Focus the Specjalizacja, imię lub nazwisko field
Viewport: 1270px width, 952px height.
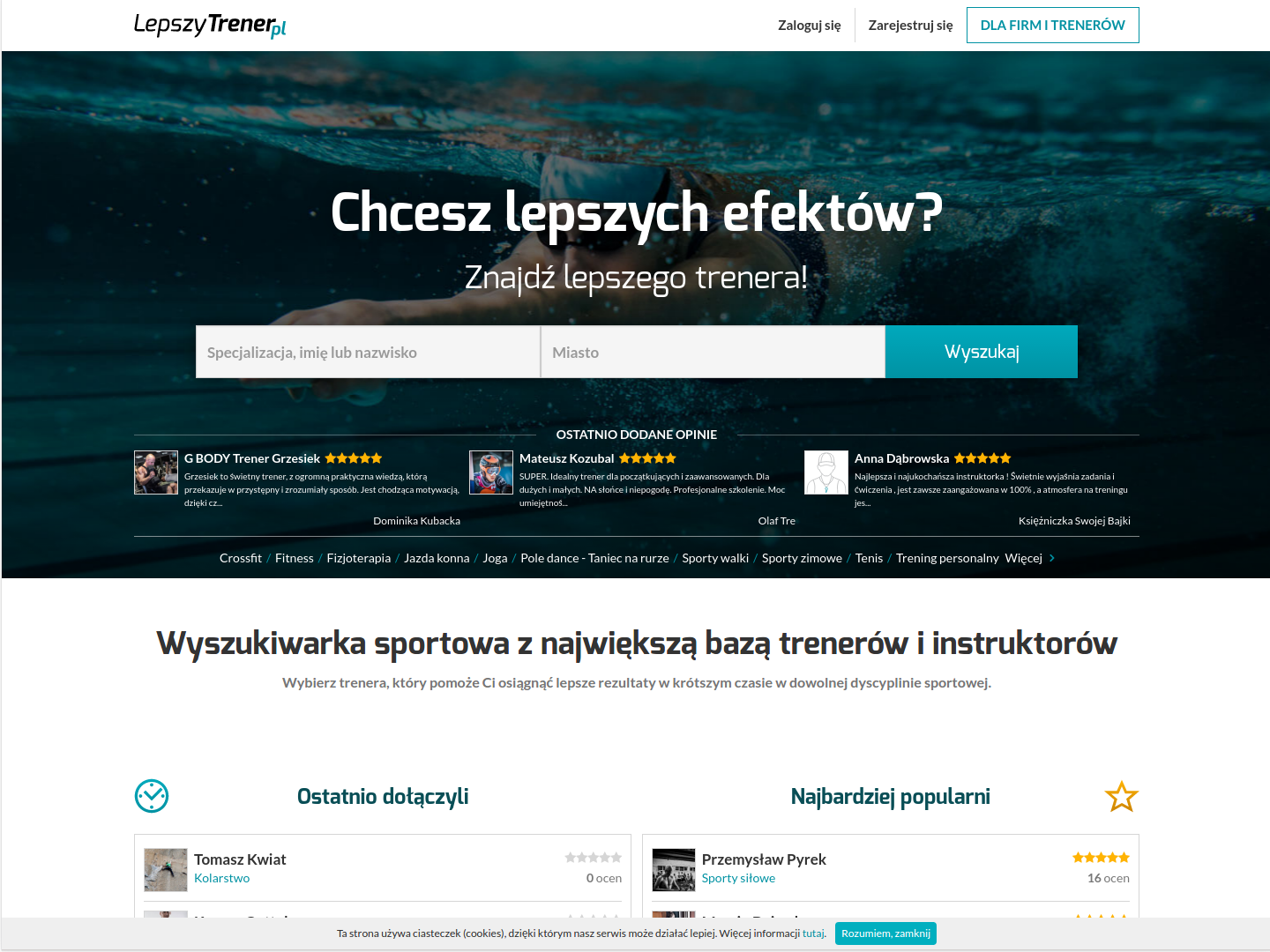tap(368, 352)
